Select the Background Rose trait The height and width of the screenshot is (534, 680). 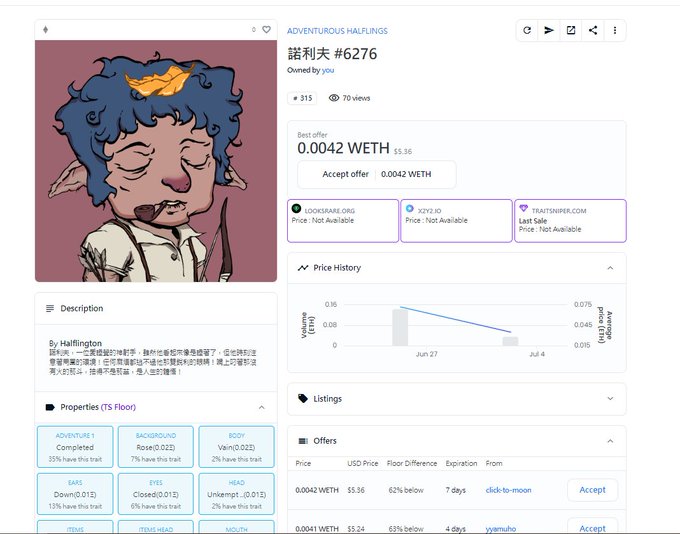[156, 447]
